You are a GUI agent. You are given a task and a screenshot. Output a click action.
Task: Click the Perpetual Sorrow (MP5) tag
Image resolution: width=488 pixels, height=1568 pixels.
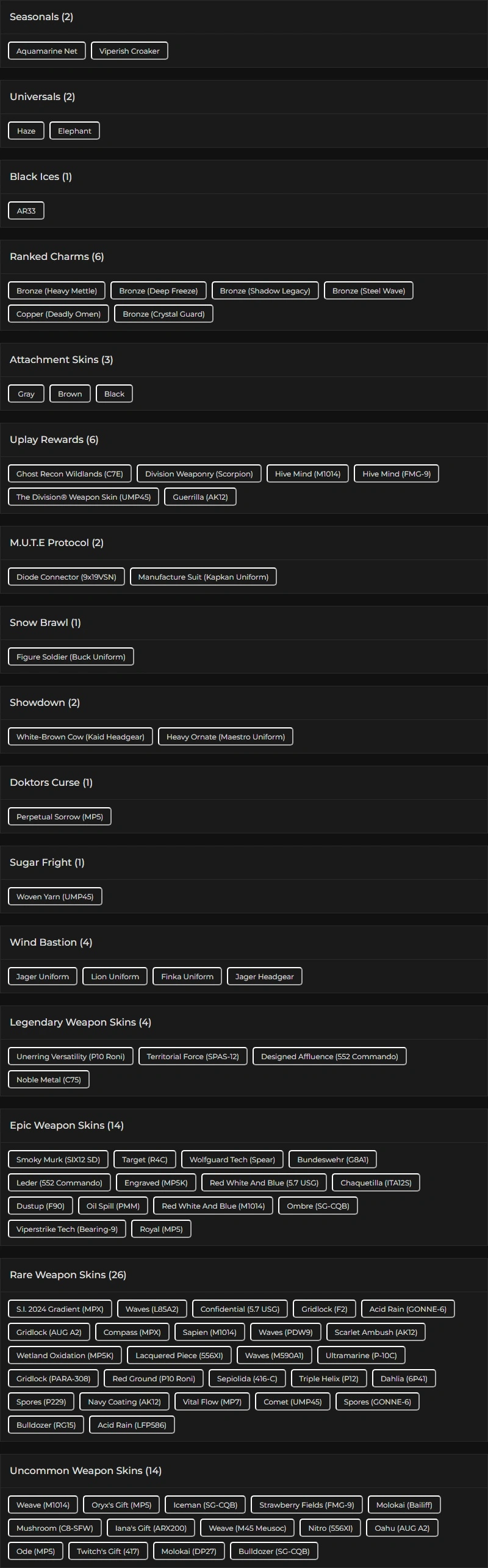click(60, 817)
